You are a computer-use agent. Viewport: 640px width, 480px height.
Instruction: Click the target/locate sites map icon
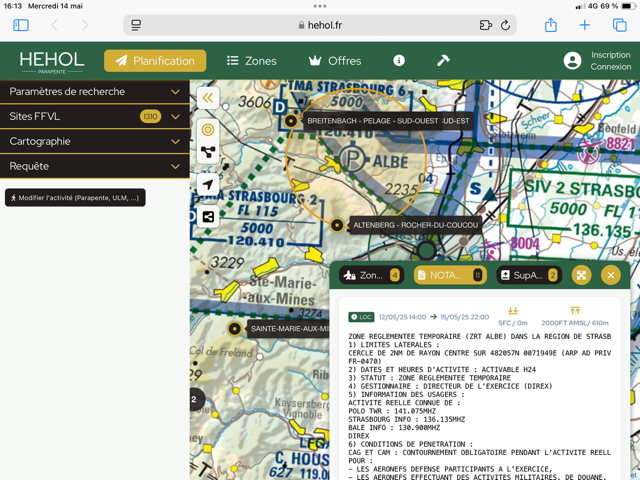pos(208,129)
